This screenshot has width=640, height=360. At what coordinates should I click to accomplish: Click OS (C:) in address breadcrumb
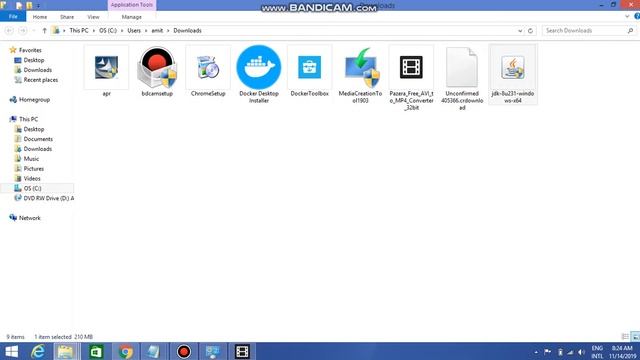click(x=108, y=31)
